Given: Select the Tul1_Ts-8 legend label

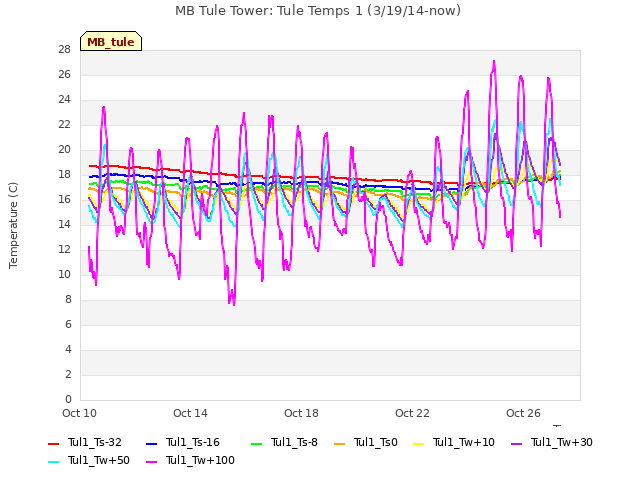Looking at the screenshot, I should [294, 442].
